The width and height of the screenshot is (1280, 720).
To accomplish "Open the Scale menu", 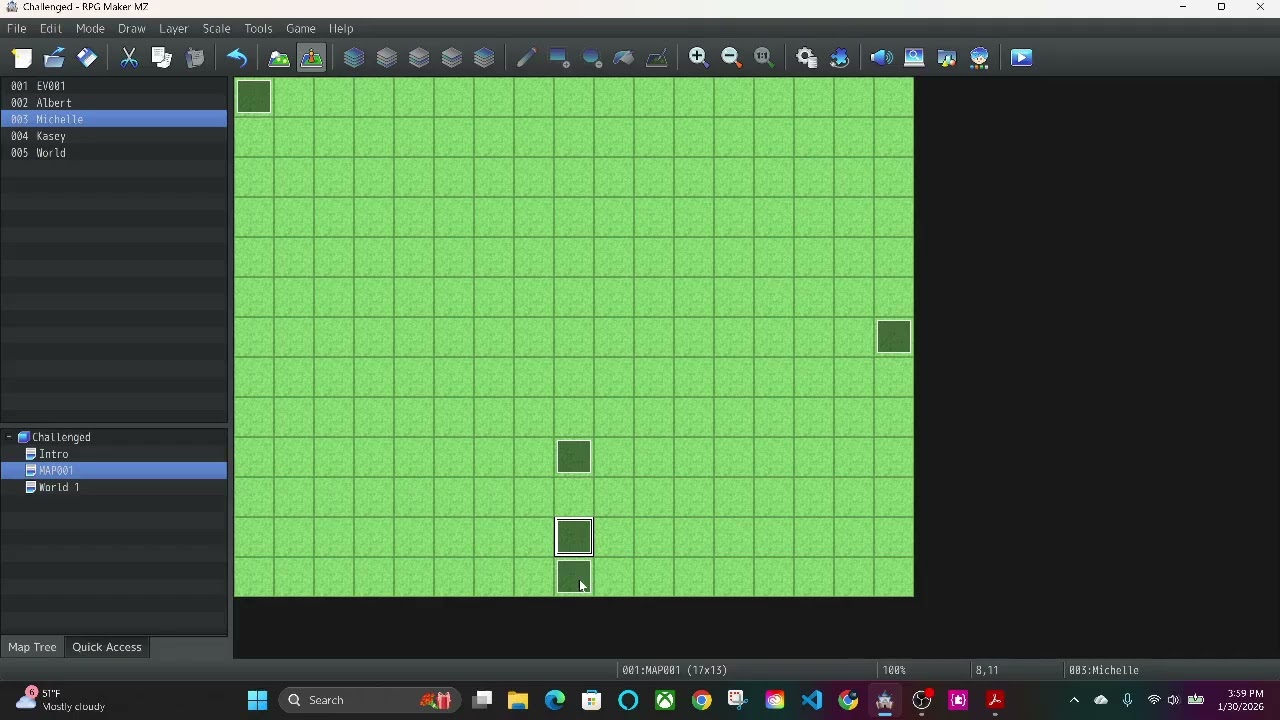I will [x=217, y=29].
